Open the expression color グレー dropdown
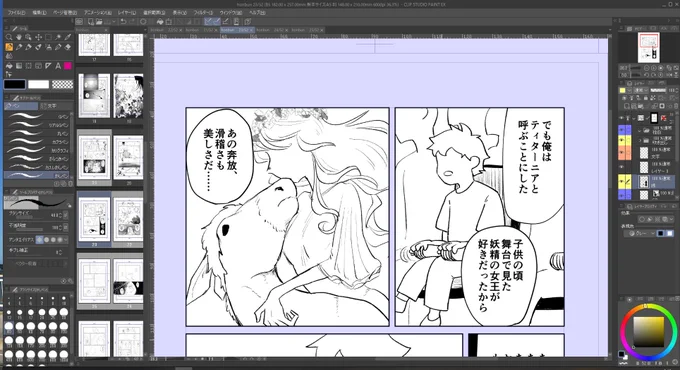The image size is (680, 370). point(640,233)
